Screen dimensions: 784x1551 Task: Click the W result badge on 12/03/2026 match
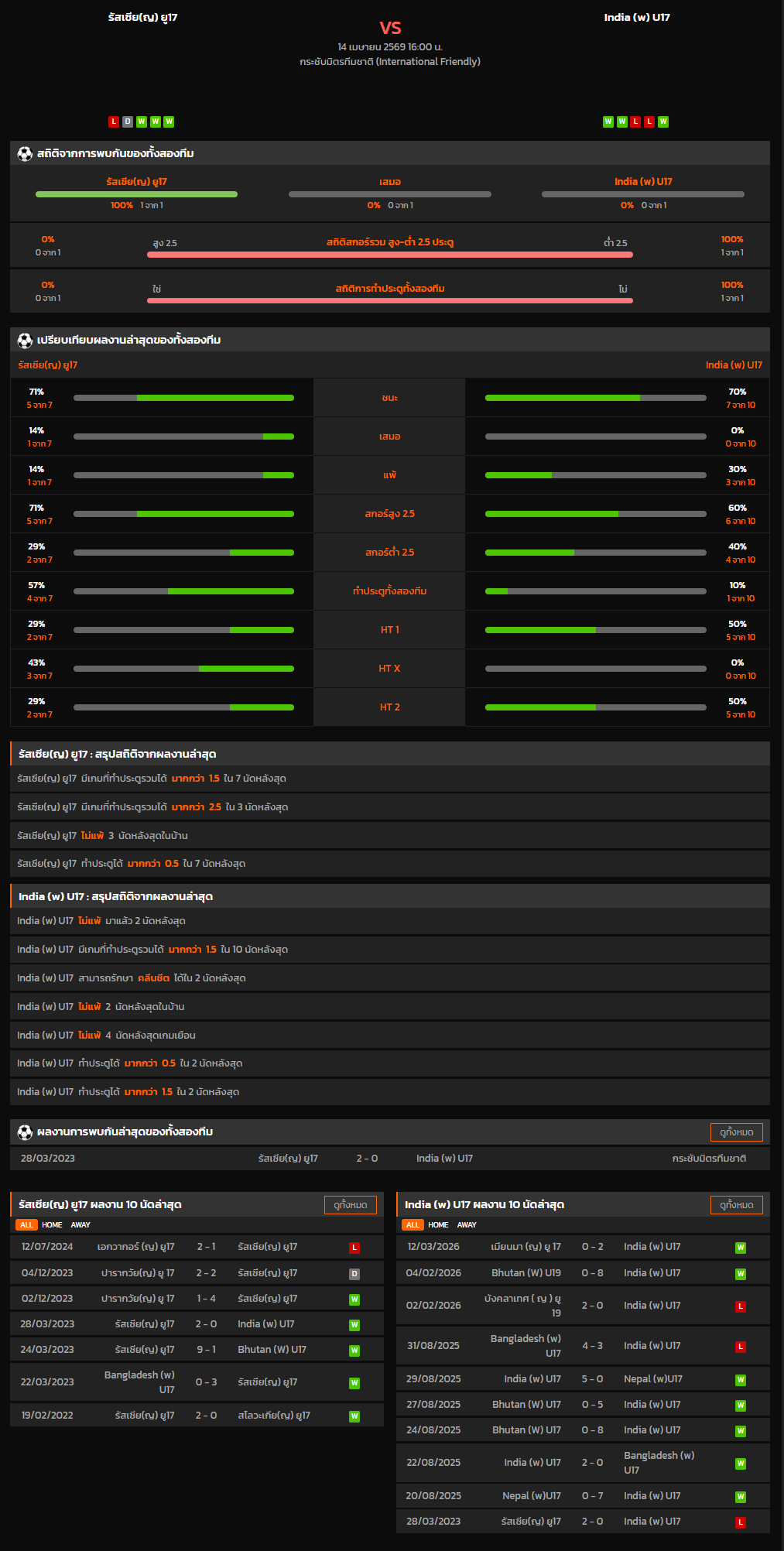[x=741, y=1248]
